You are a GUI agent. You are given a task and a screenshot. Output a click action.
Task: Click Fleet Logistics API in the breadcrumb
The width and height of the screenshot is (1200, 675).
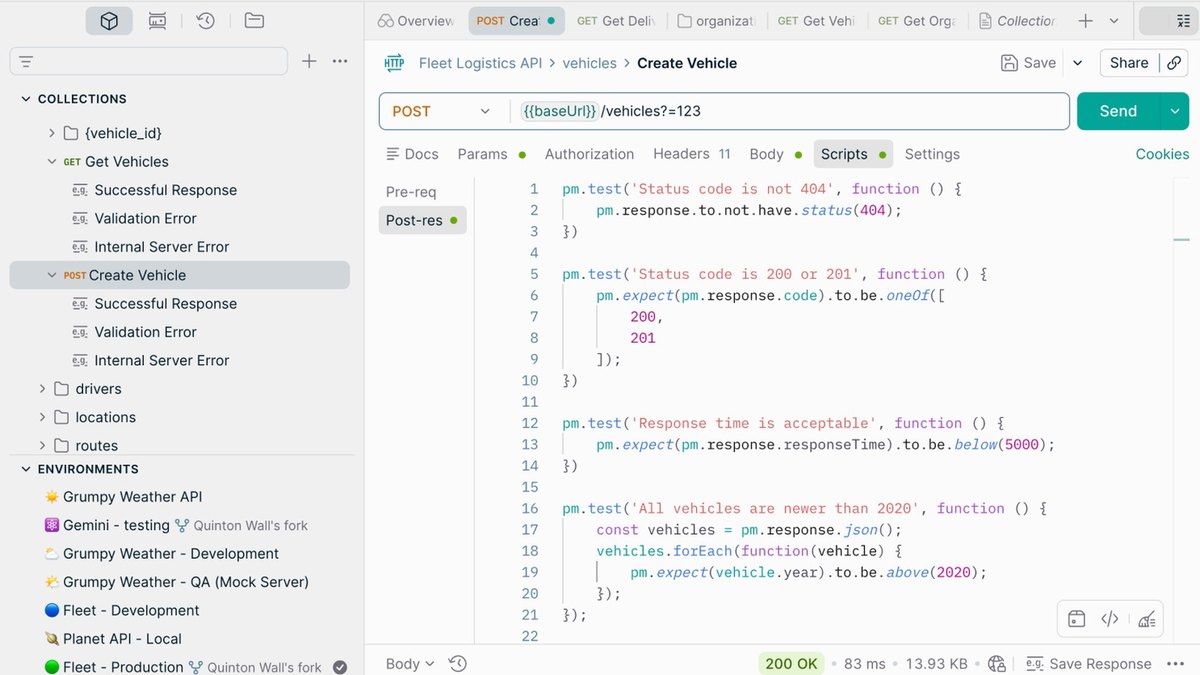pyautogui.click(x=481, y=63)
